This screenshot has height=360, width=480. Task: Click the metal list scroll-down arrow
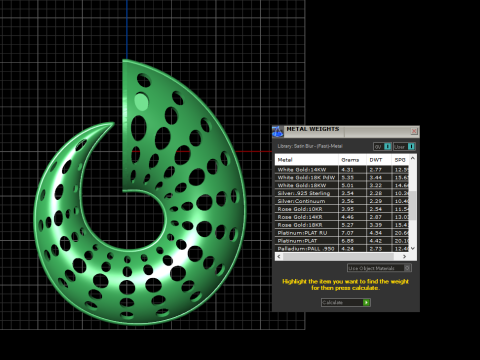point(413,248)
